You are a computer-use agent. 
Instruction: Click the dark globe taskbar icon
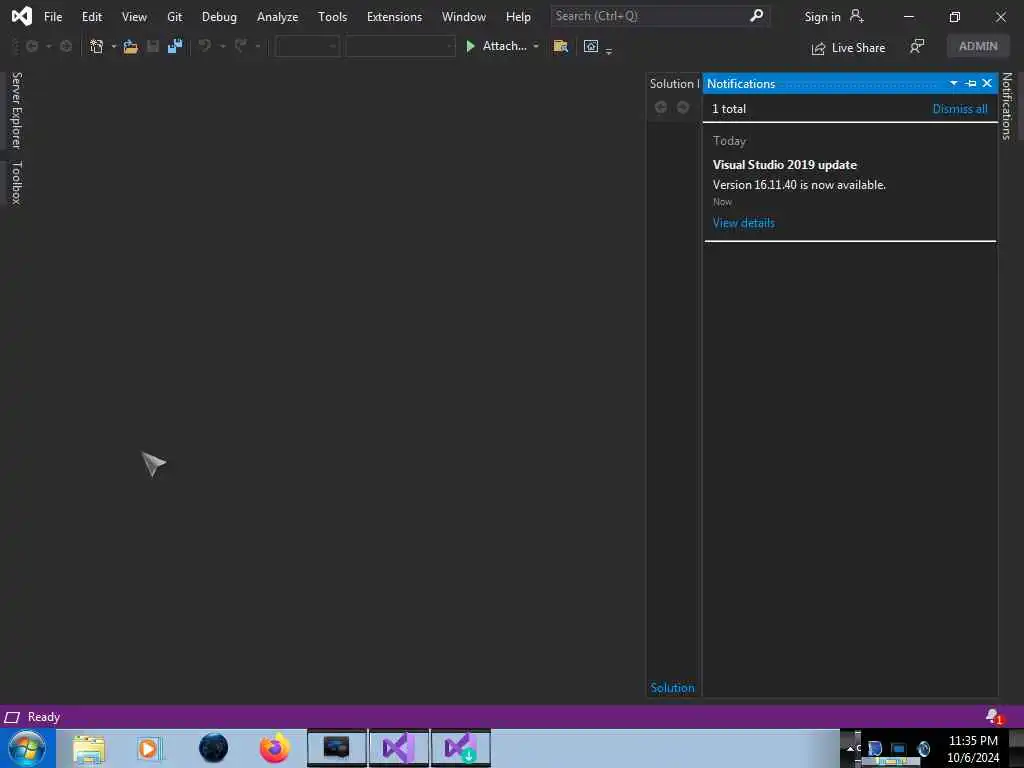214,748
